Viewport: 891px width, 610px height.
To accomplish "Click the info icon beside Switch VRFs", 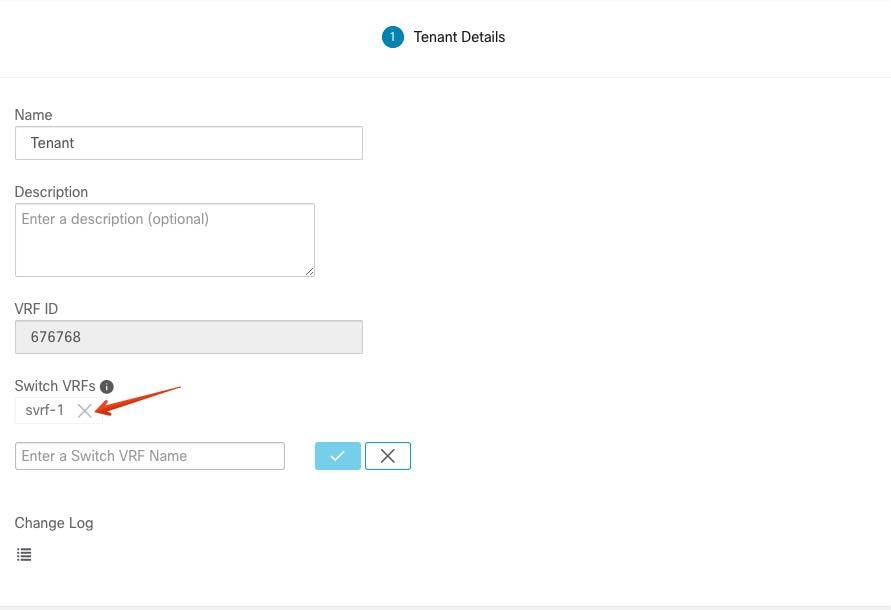I will 106,386.
